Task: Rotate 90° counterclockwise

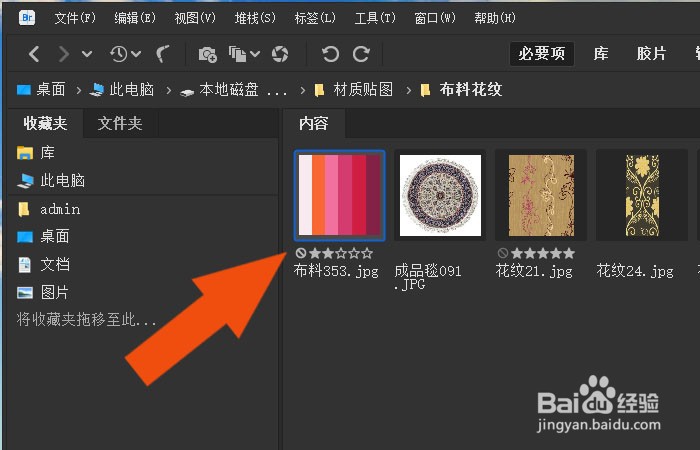Action: [330, 54]
